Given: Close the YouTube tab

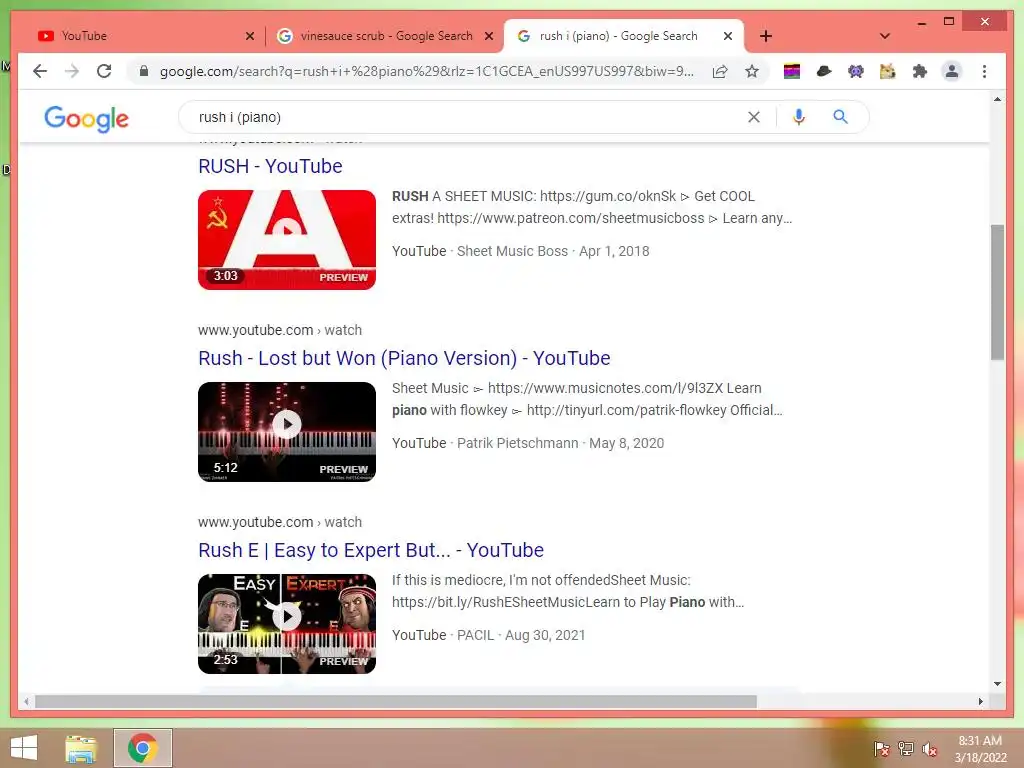Looking at the screenshot, I should [x=249, y=36].
